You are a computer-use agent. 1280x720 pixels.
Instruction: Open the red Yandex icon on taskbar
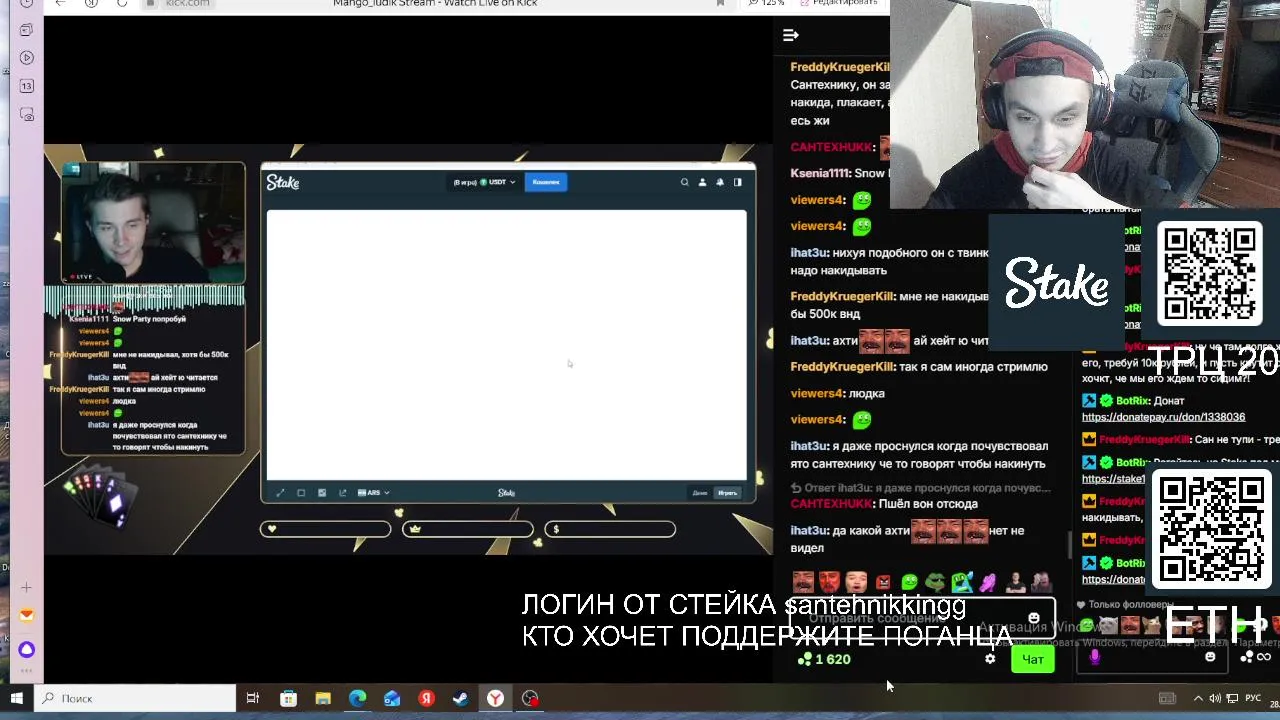point(426,698)
